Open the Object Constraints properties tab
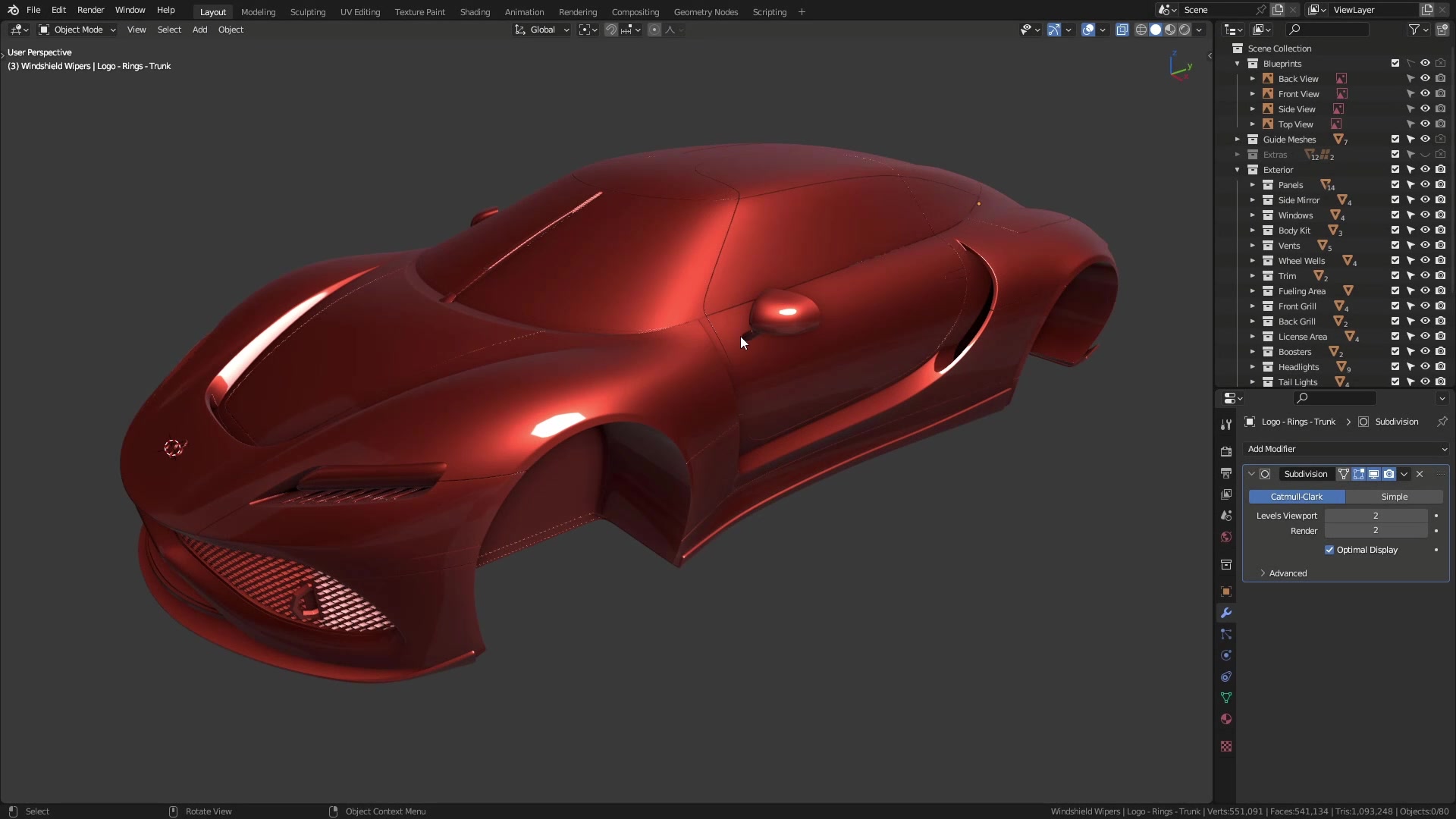Screen dimensions: 1456x819 pyautogui.click(x=1226, y=676)
